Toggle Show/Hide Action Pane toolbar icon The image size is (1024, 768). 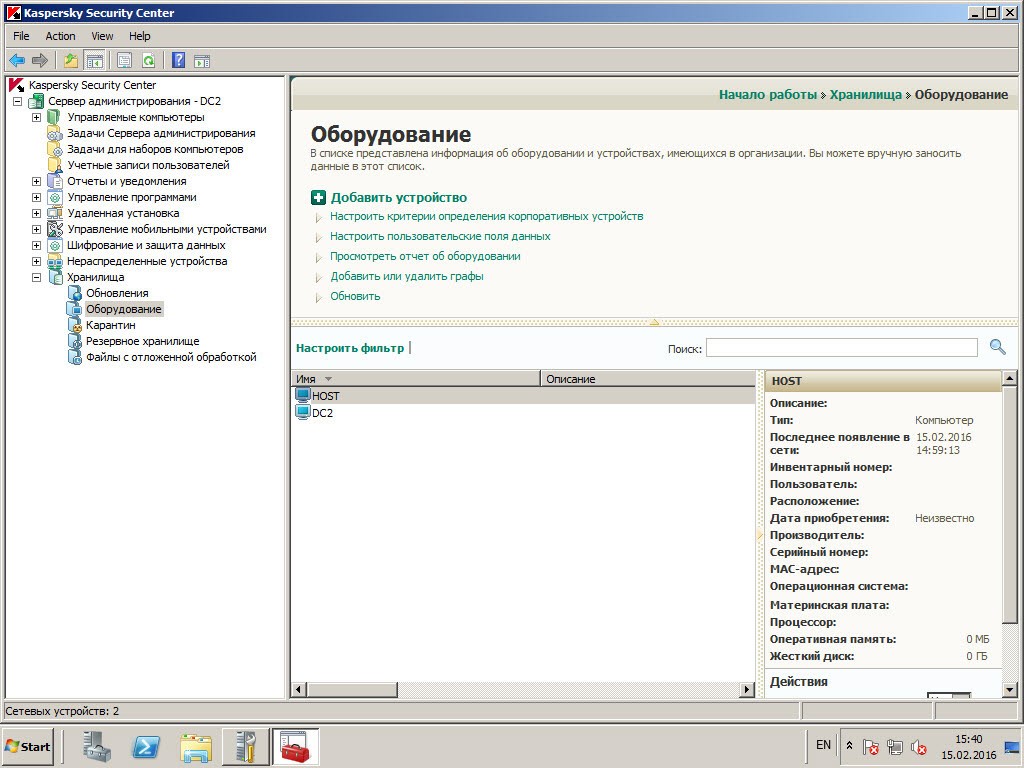tap(202, 61)
